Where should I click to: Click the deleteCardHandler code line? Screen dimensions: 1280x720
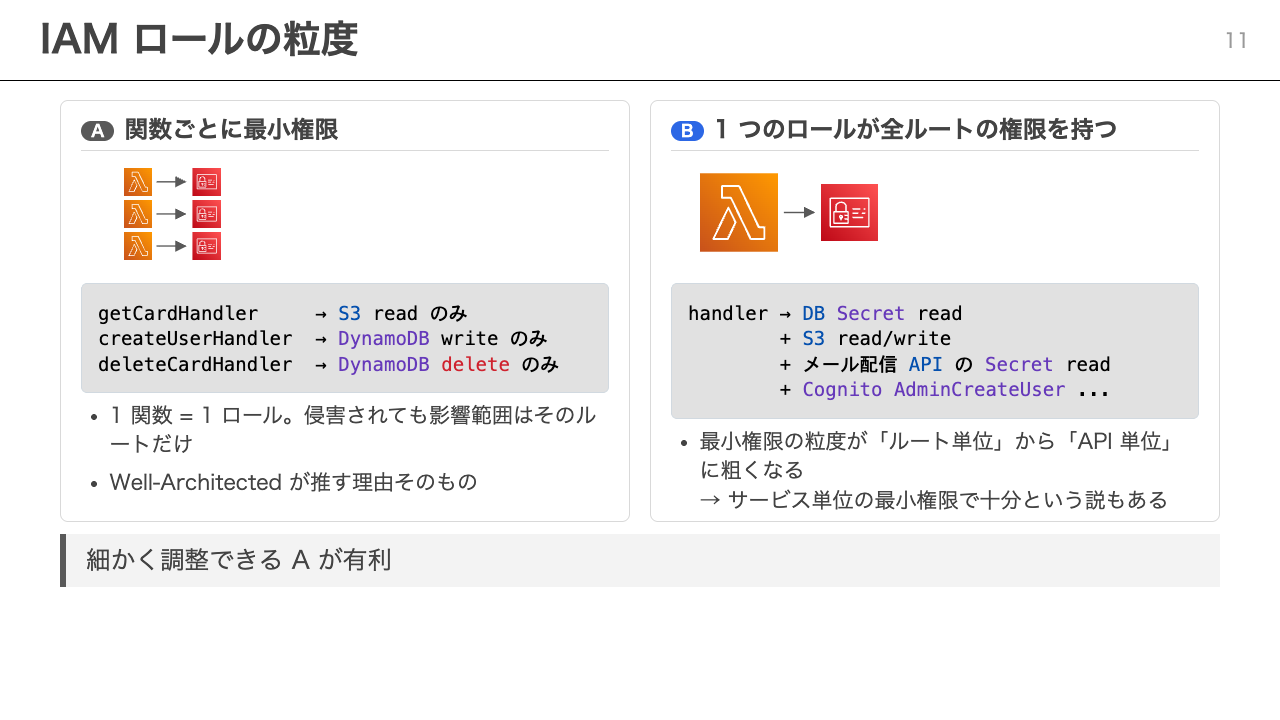pyautogui.click(x=329, y=365)
